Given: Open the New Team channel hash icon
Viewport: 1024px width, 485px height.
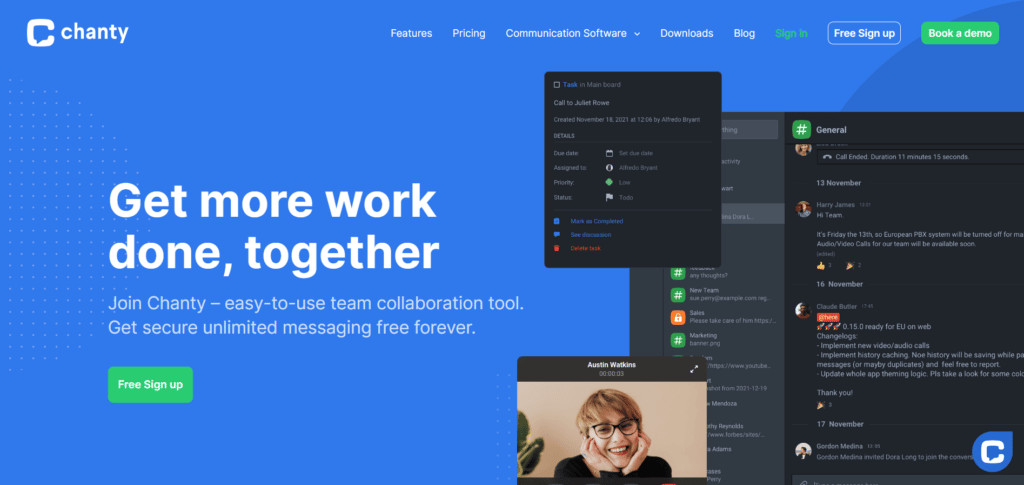Looking at the screenshot, I should 678,295.
